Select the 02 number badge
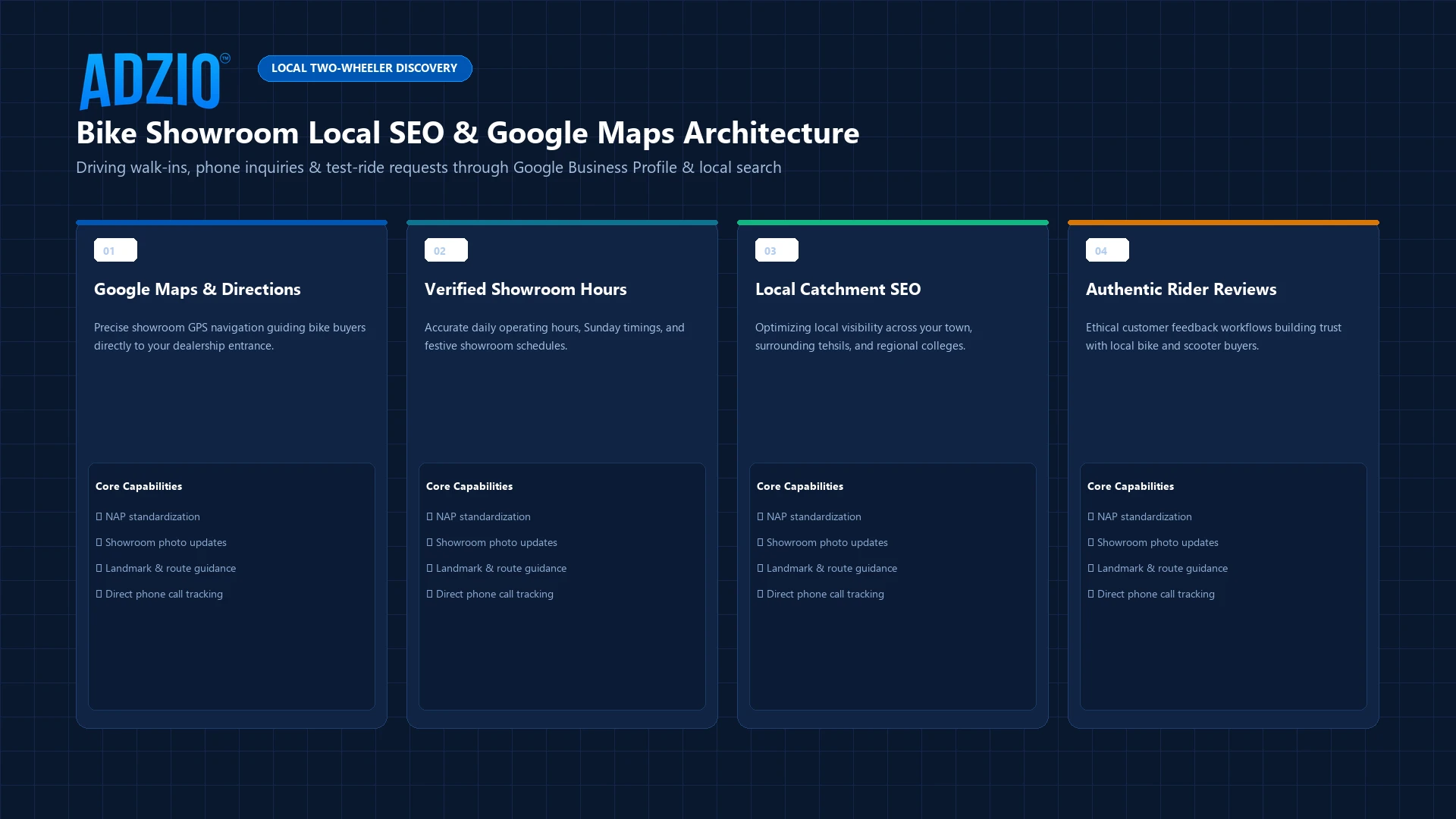This screenshot has height=819, width=1456. point(446,250)
